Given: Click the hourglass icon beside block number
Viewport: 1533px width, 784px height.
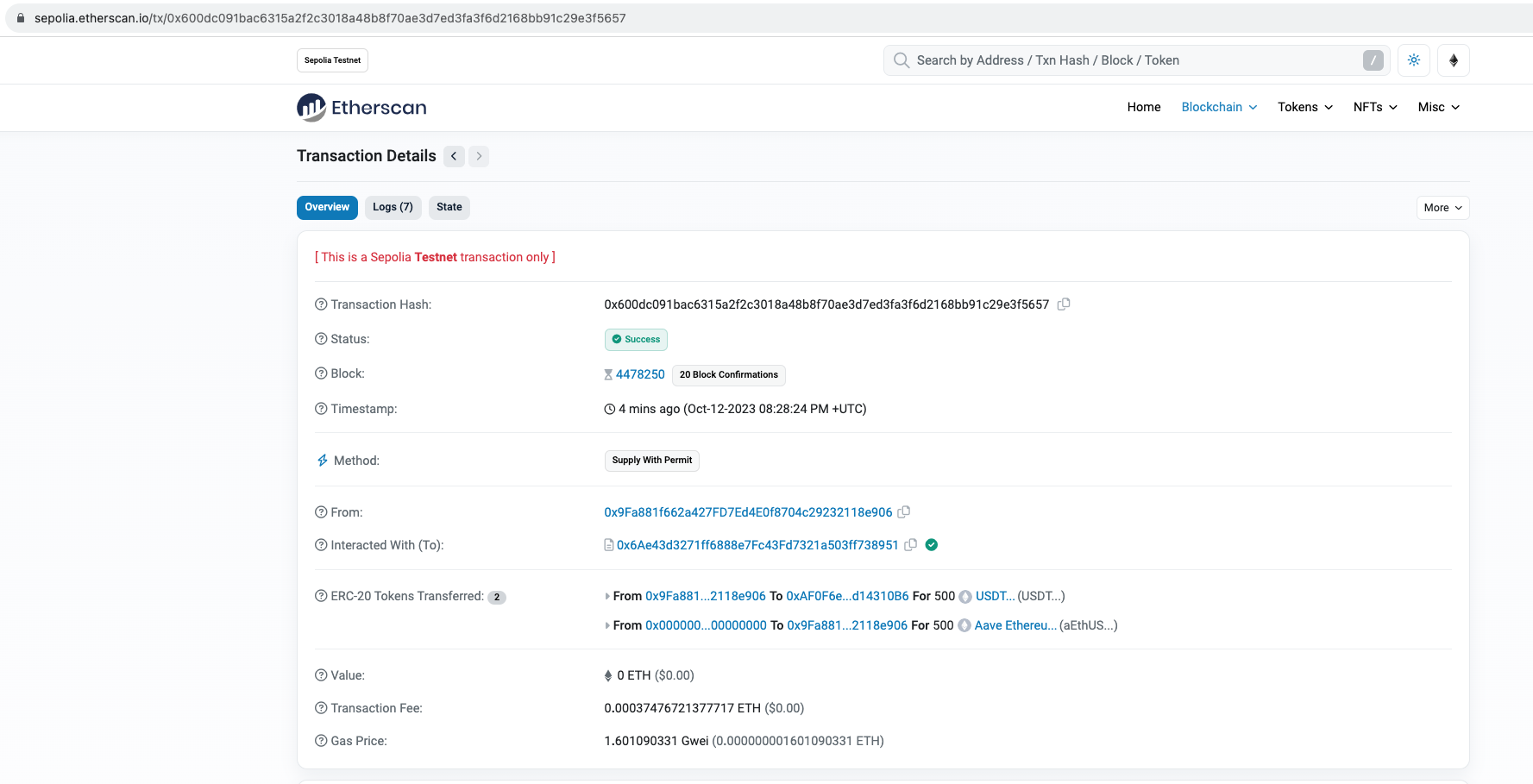Looking at the screenshot, I should [x=608, y=374].
